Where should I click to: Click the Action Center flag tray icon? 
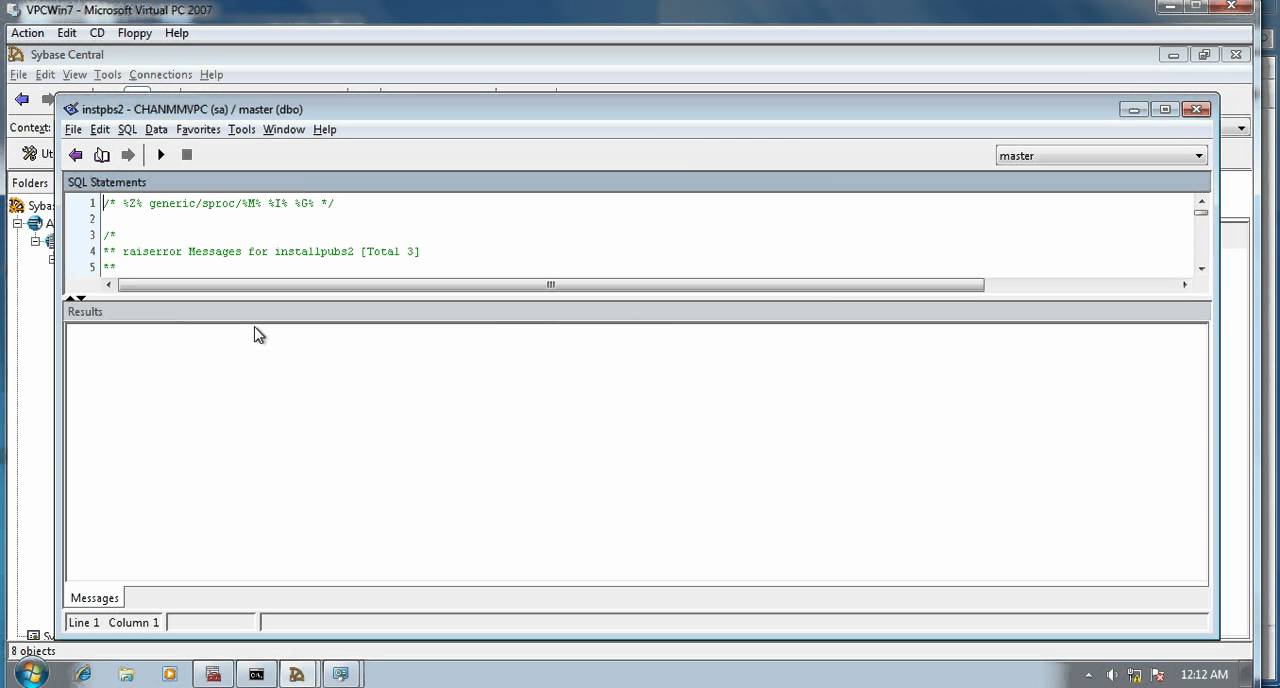(x=1158, y=675)
